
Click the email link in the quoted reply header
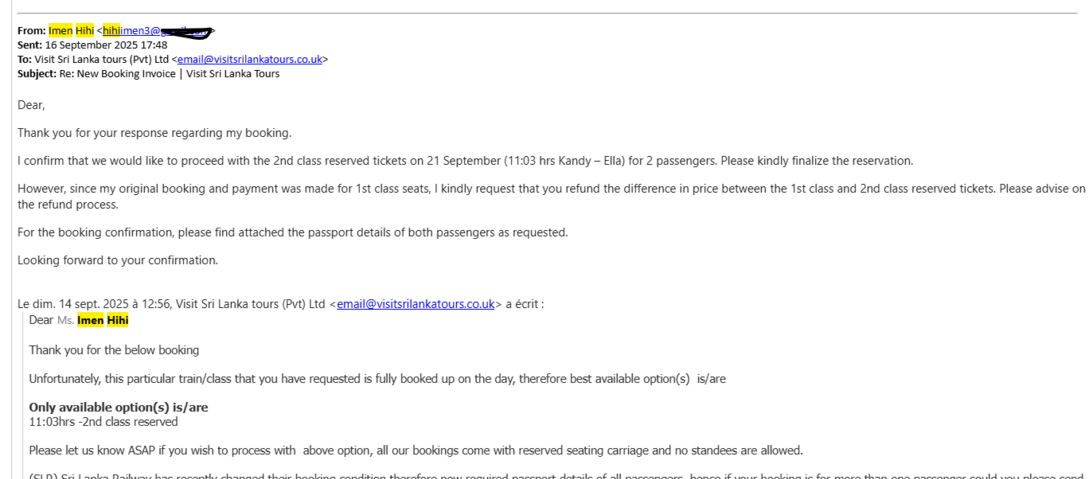[x=415, y=304]
